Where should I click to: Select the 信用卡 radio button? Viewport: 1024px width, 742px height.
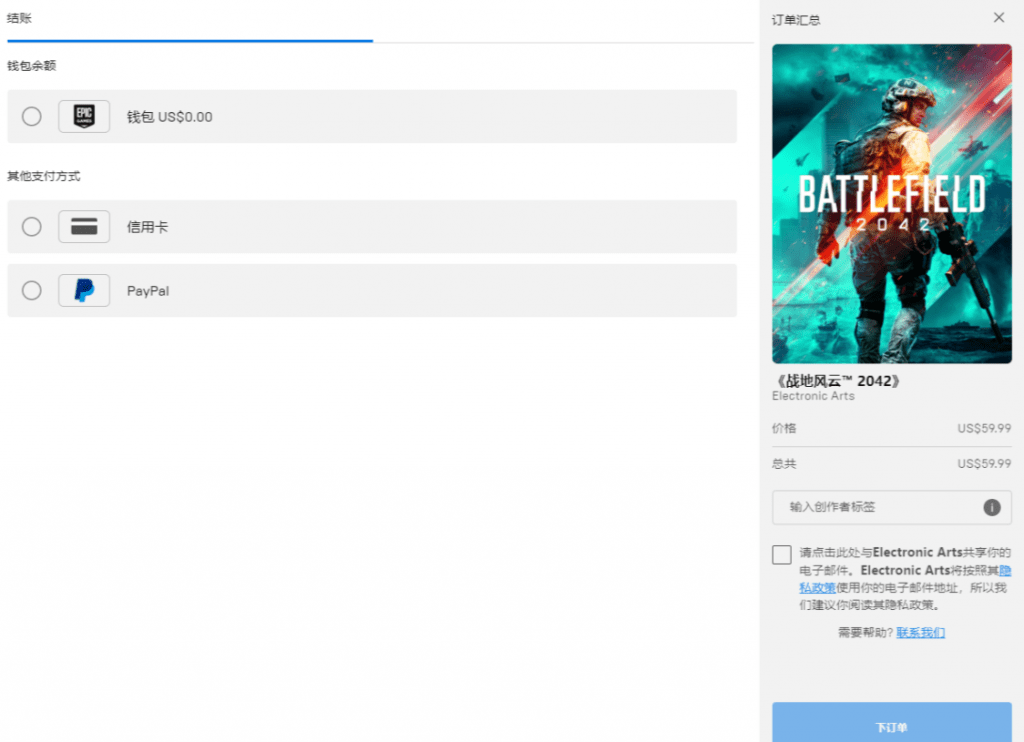(31, 227)
